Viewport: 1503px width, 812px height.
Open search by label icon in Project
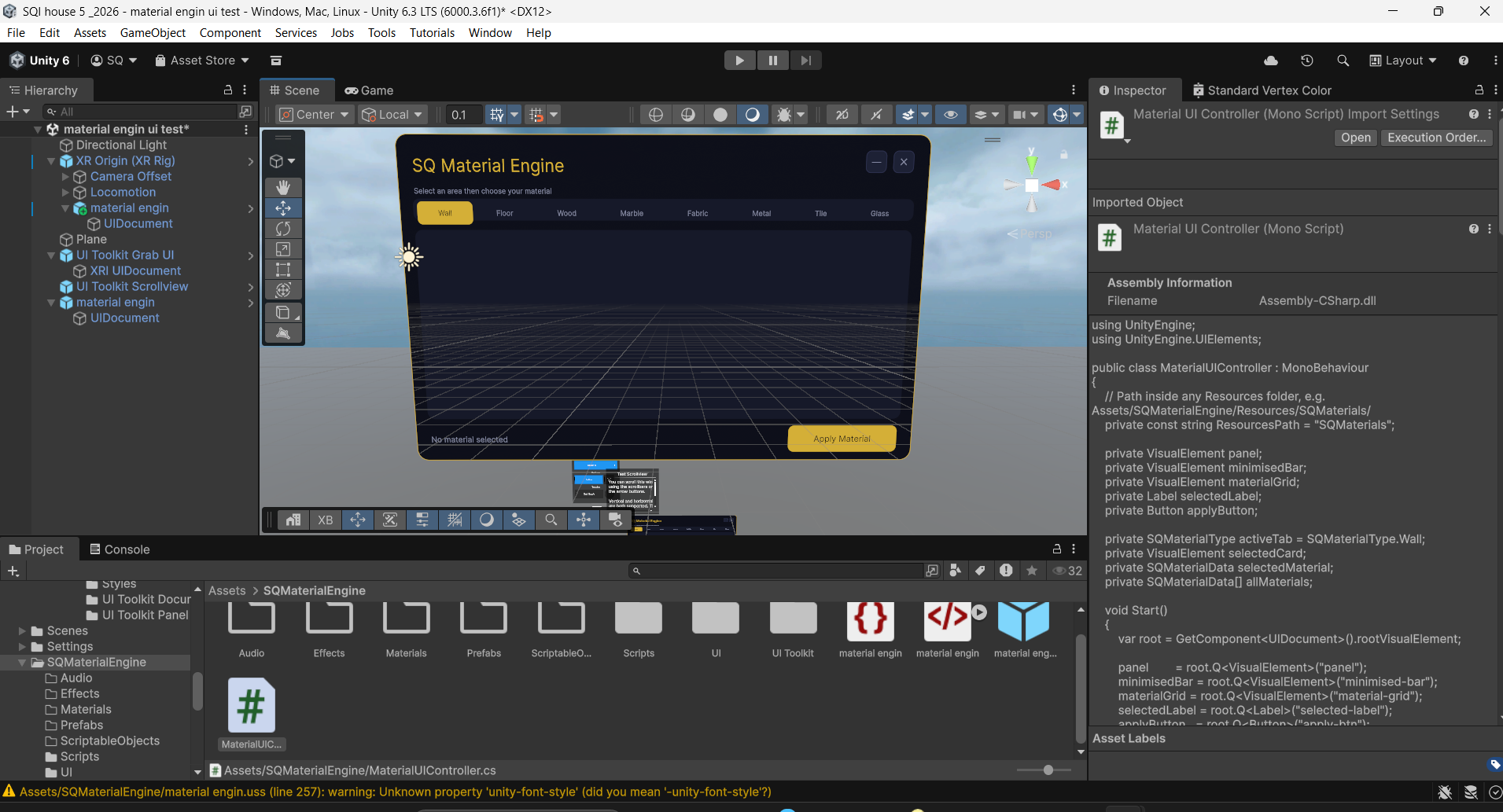[980, 571]
